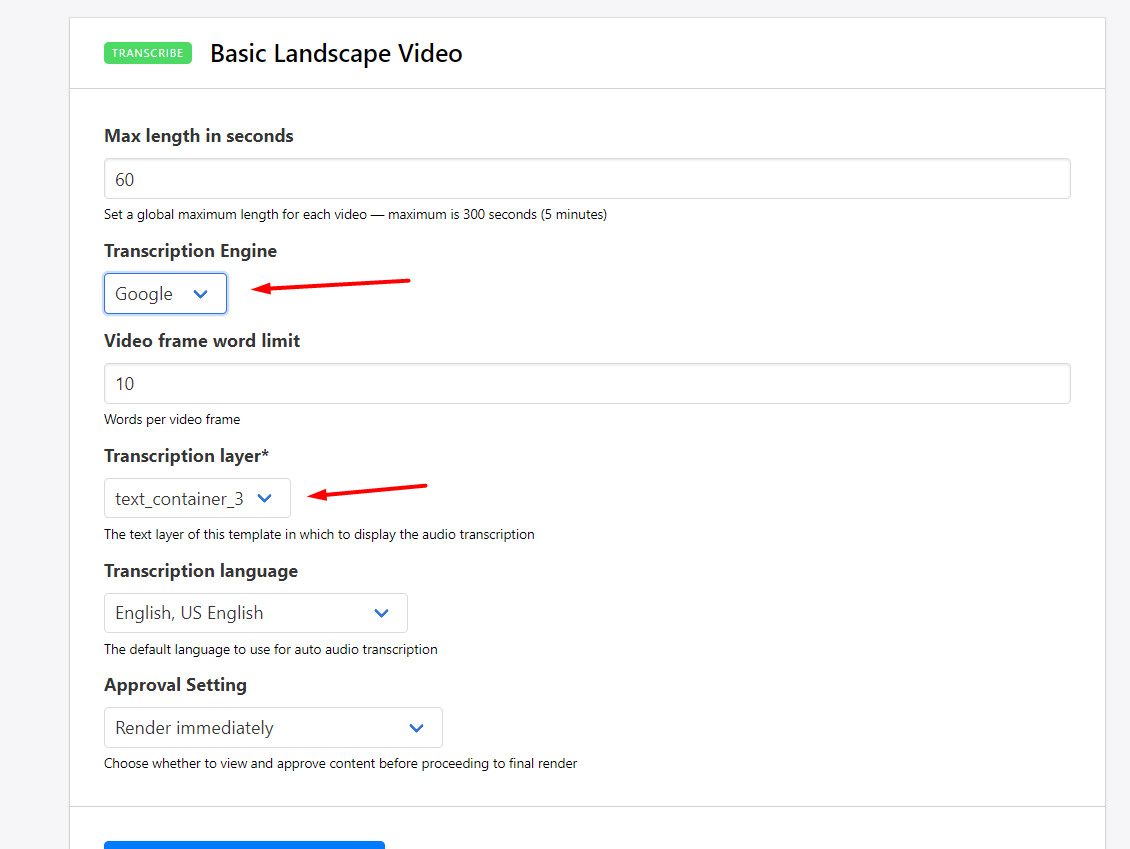Viewport: 1130px width, 849px height.
Task: Focus the Max length in seconds field
Action: (587, 179)
